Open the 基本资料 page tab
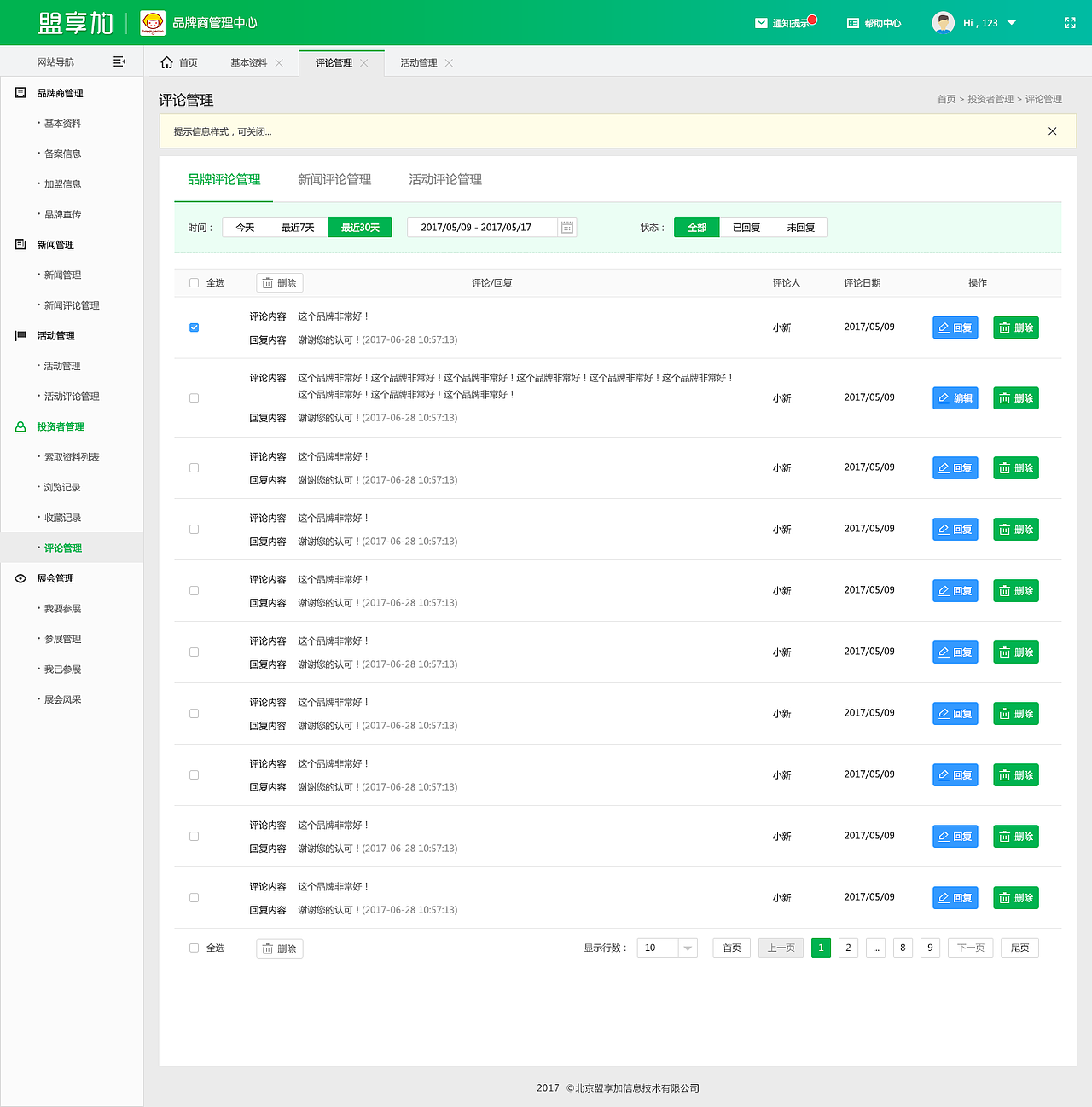 pos(249,63)
